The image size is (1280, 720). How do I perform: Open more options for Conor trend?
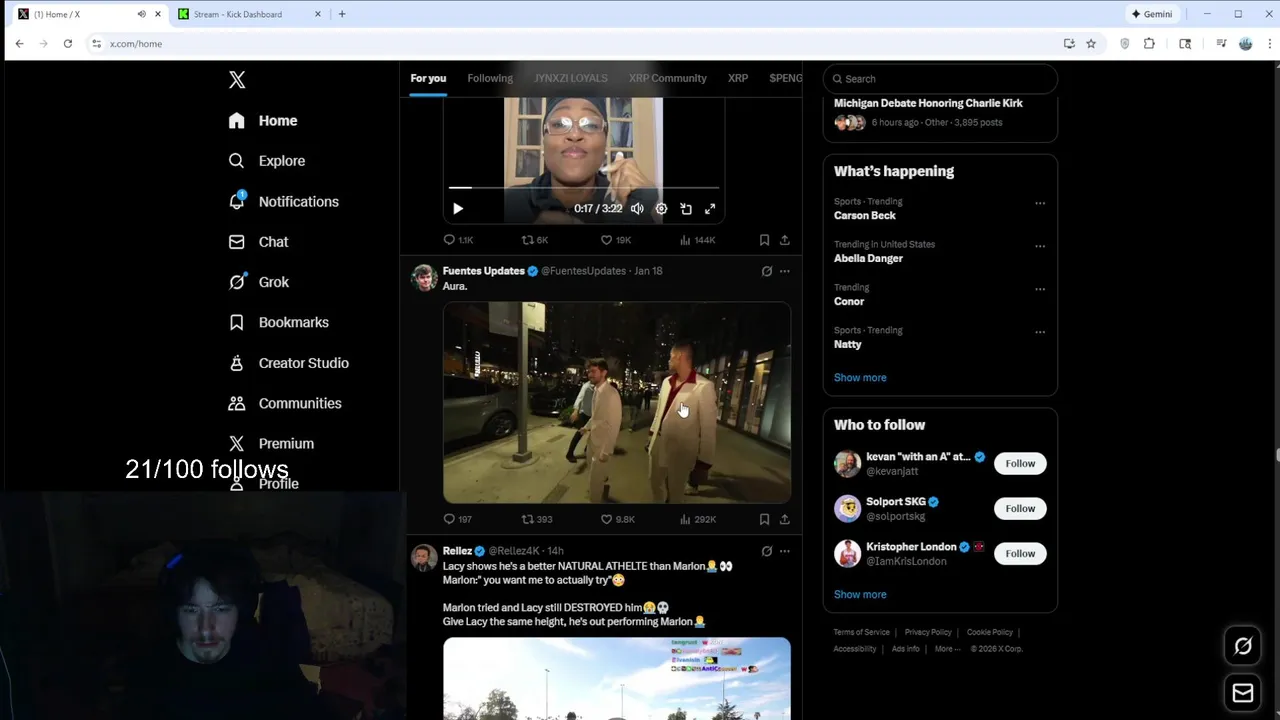1040,289
